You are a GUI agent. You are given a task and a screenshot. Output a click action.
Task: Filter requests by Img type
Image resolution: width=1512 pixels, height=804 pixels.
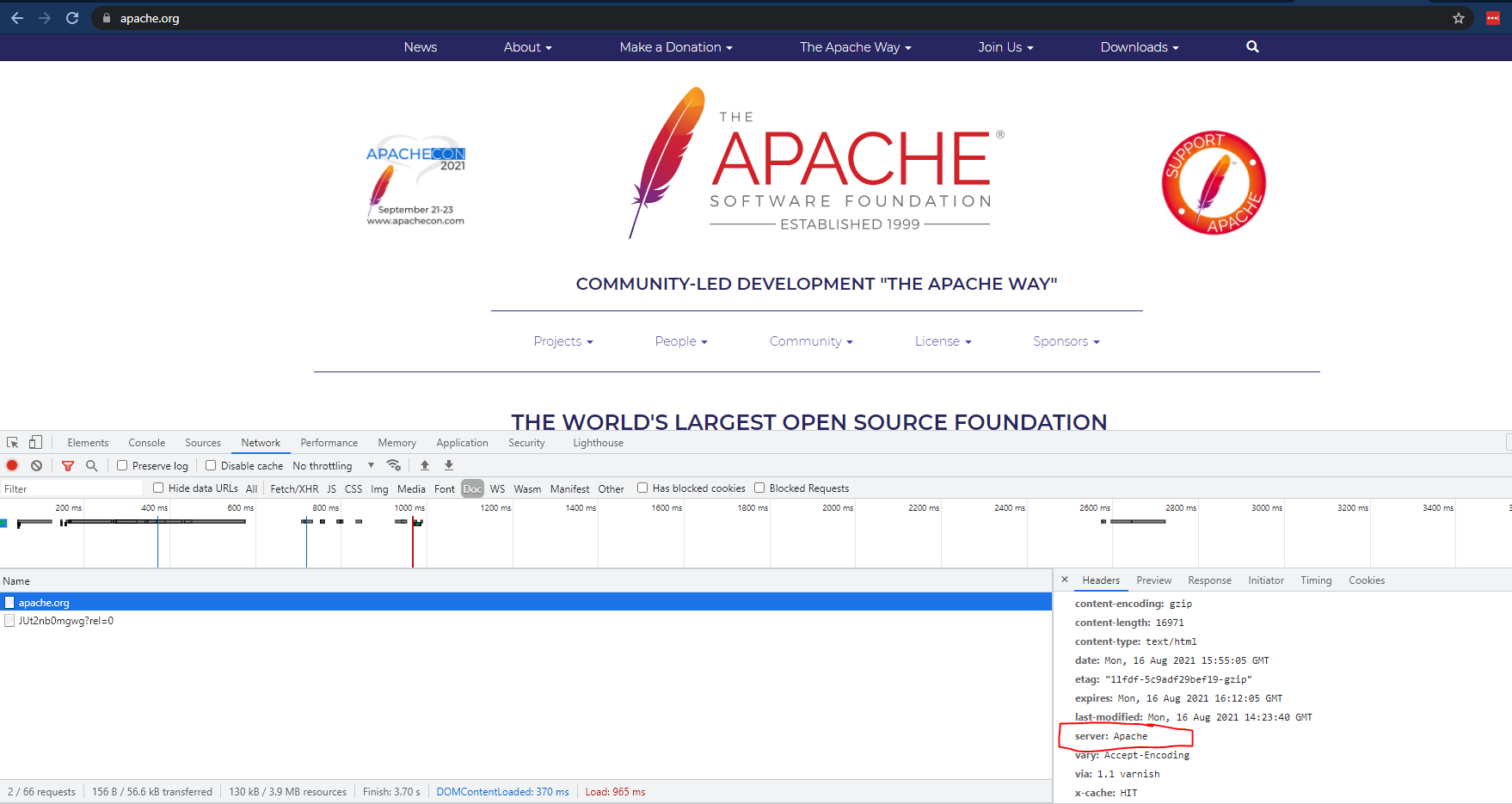point(379,488)
